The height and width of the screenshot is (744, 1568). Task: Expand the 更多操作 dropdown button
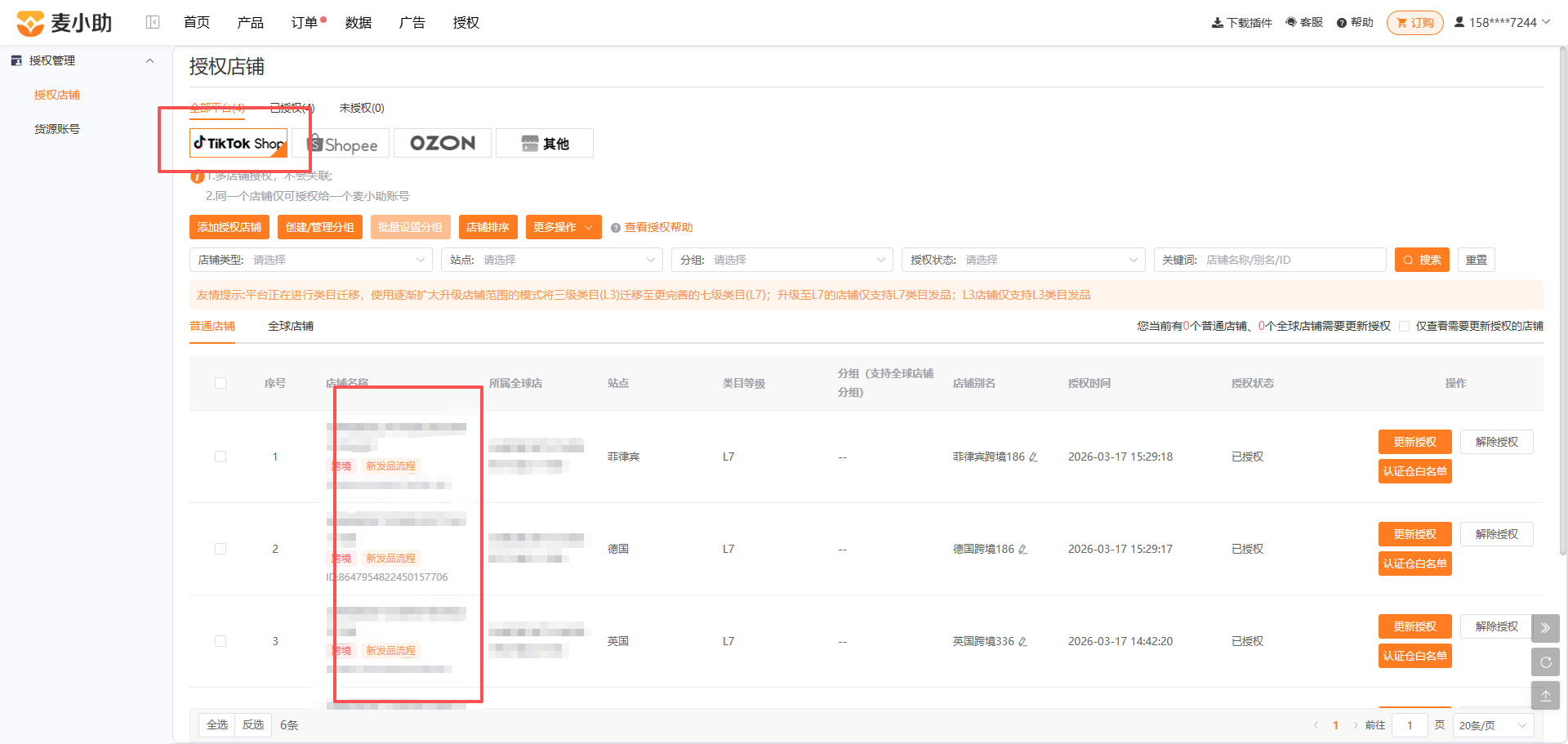[563, 227]
